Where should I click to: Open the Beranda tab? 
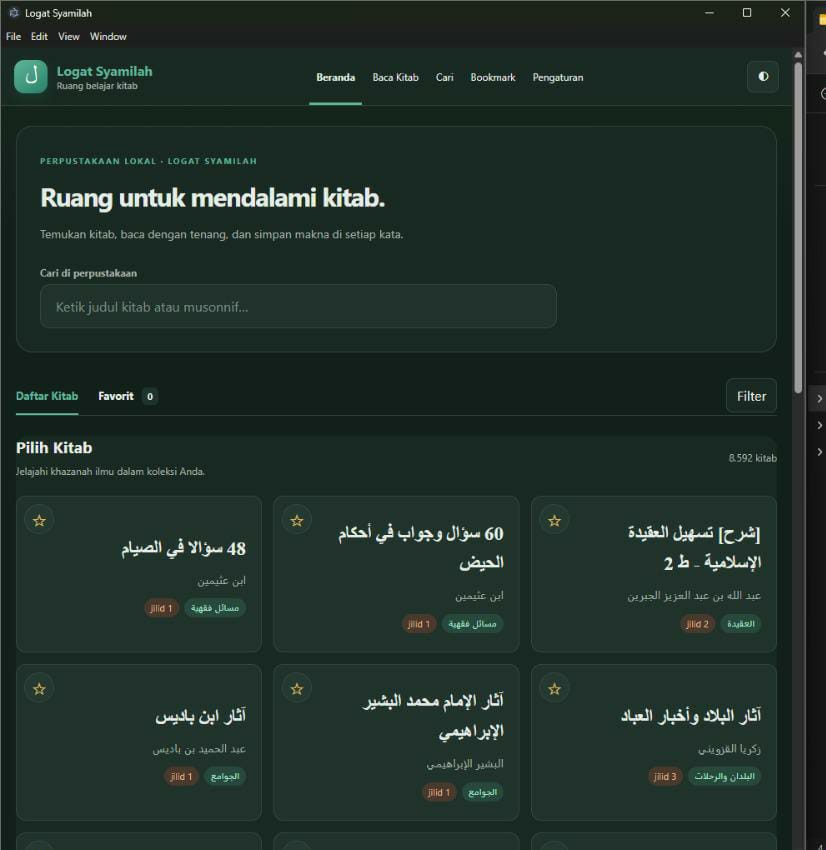click(x=335, y=78)
